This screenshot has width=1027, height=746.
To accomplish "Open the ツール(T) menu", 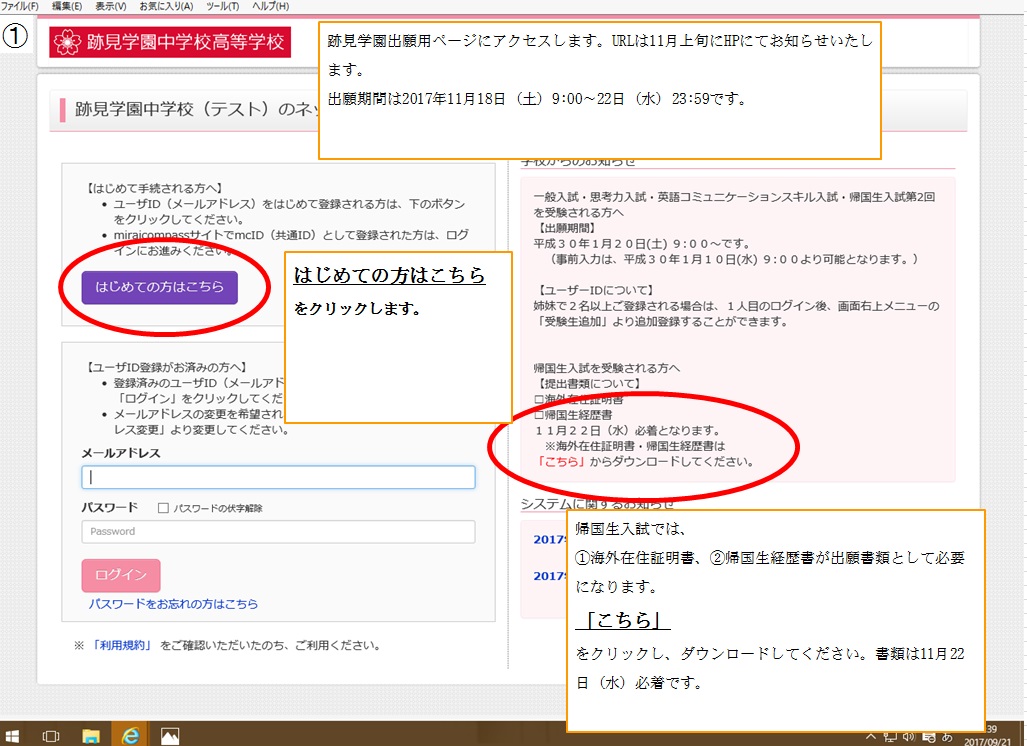I will [222, 7].
